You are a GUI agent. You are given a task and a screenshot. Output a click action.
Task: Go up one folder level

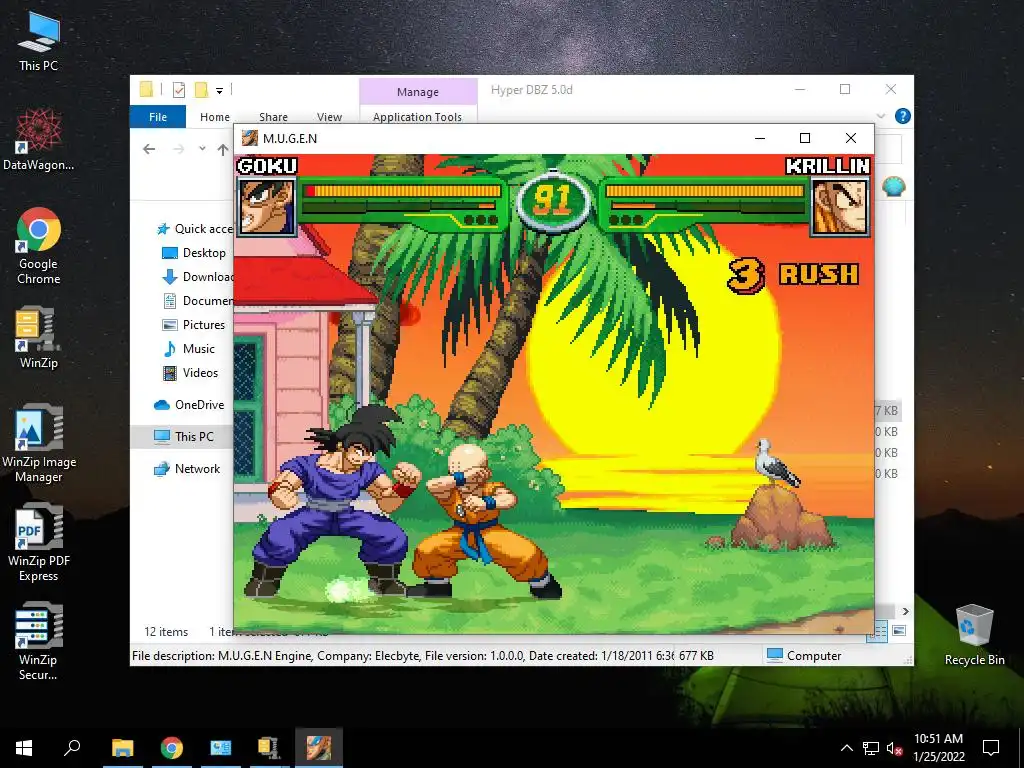click(223, 149)
